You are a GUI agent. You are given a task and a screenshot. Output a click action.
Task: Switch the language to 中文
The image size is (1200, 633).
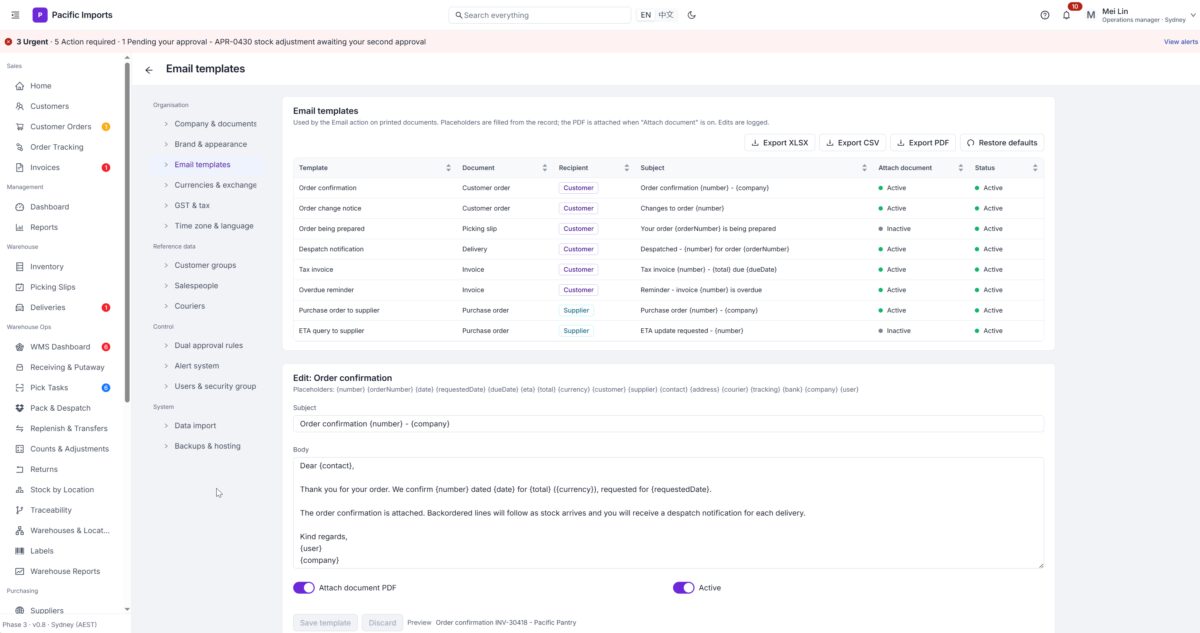(666, 15)
